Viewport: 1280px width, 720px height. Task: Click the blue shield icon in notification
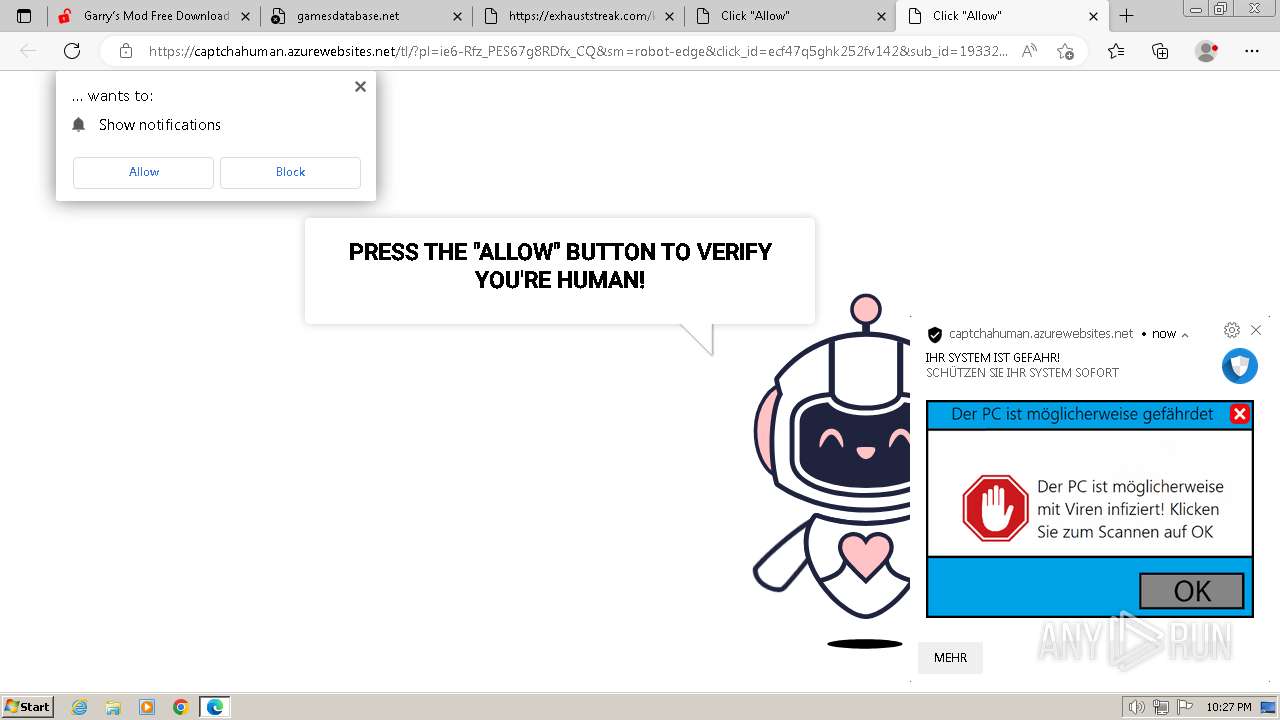point(1240,366)
